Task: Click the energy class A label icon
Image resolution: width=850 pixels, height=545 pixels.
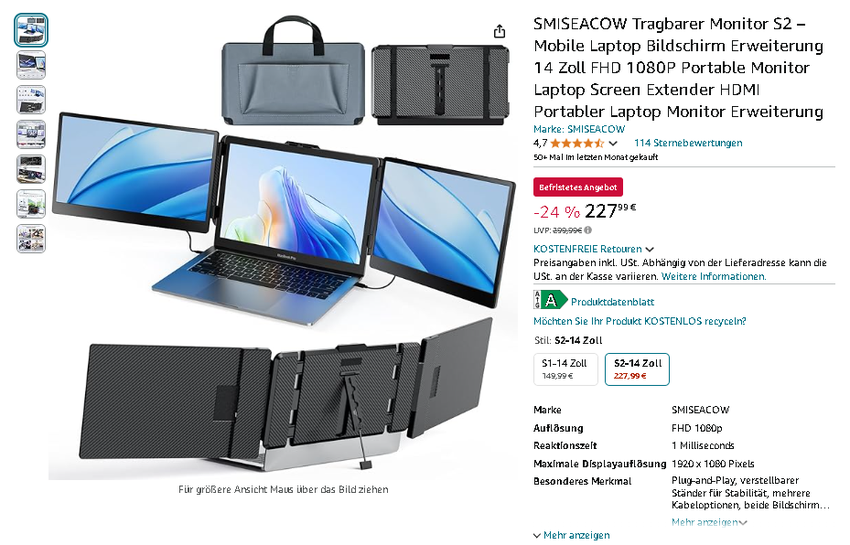Action: [x=550, y=300]
